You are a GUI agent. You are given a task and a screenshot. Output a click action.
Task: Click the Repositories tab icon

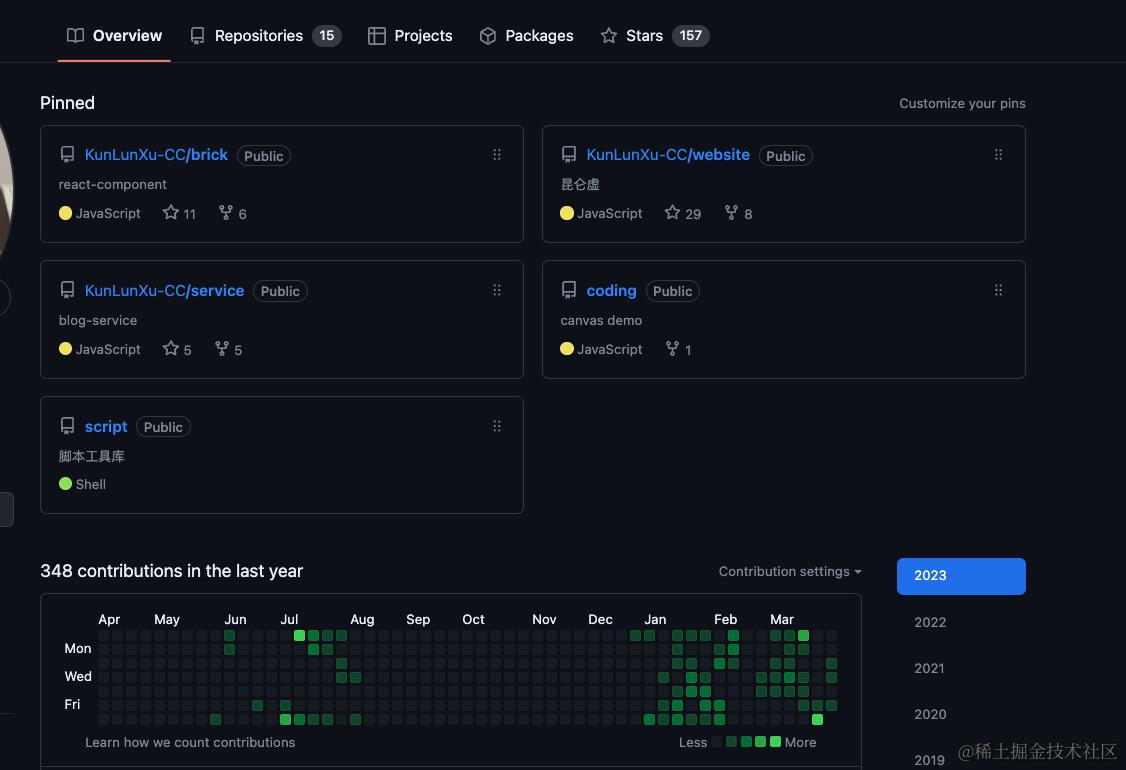coord(197,36)
